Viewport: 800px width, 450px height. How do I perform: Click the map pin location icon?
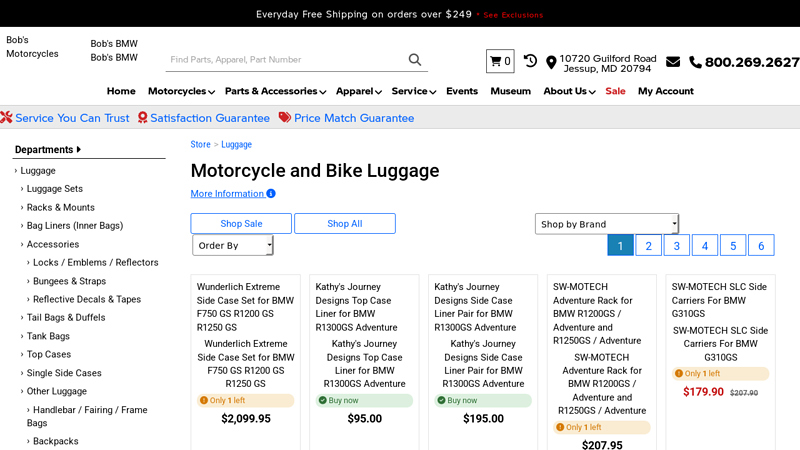tap(551, 62)
